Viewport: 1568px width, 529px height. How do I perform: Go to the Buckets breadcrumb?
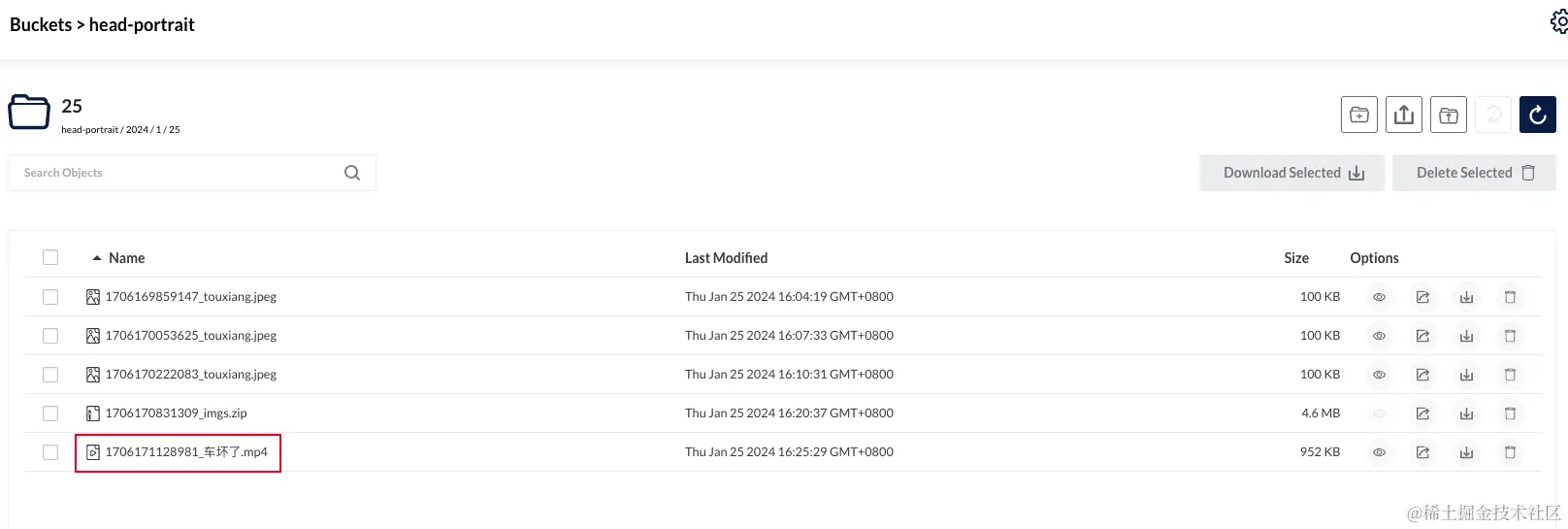[x=41, y=24]
